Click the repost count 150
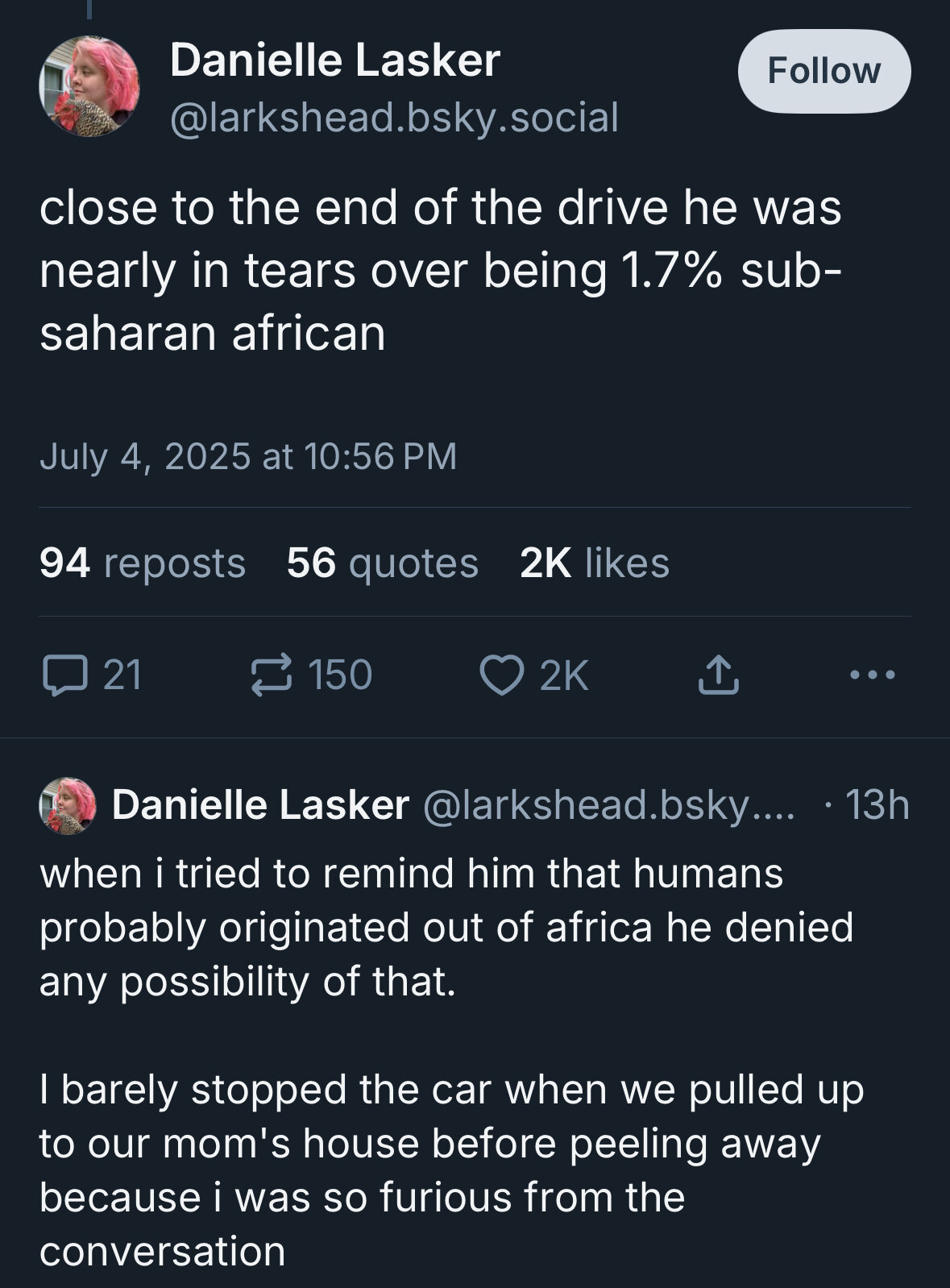 coord(340,675)
